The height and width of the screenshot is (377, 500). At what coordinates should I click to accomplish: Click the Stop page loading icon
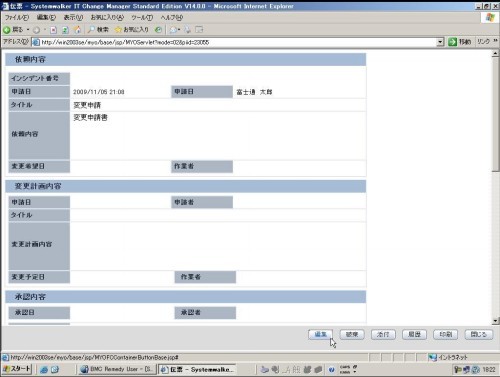coord(53,30)
